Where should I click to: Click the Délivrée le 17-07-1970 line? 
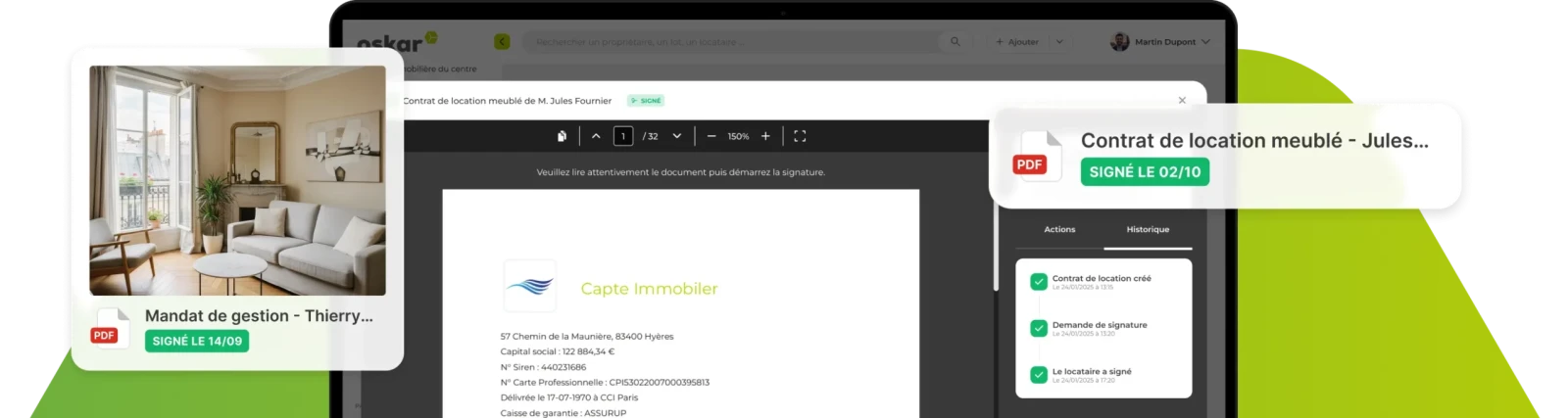coord(568,397)
